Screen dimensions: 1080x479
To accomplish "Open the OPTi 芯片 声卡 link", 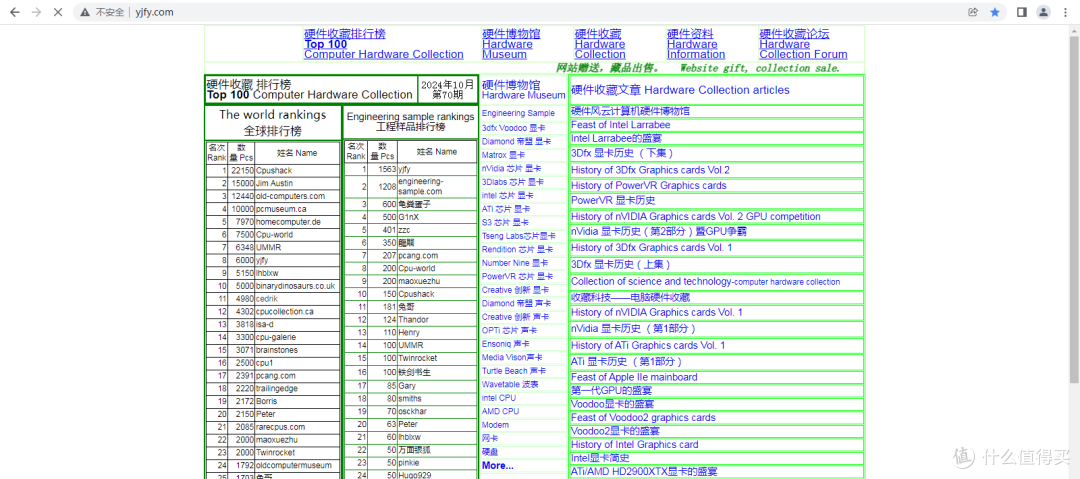I will tap(509, 330).
